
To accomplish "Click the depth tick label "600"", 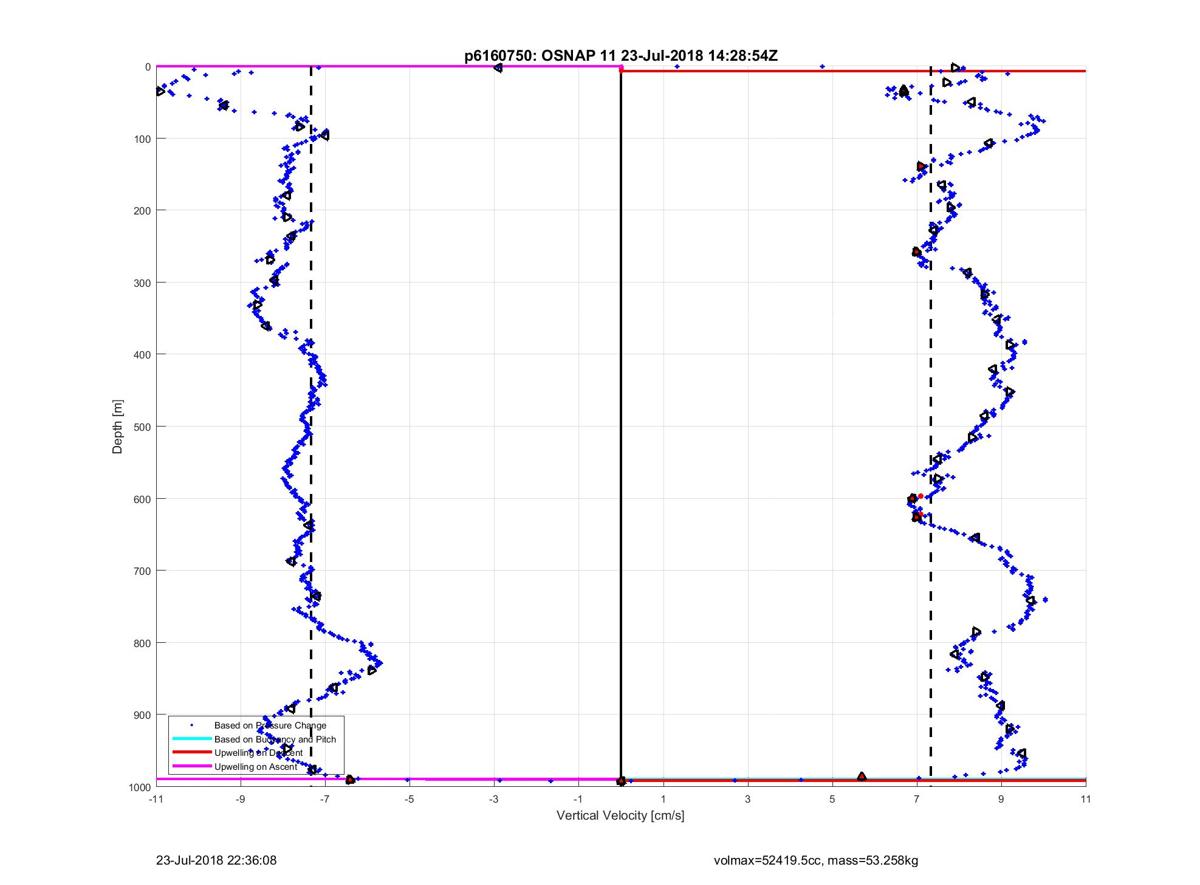I will click(x=142, y=499).
